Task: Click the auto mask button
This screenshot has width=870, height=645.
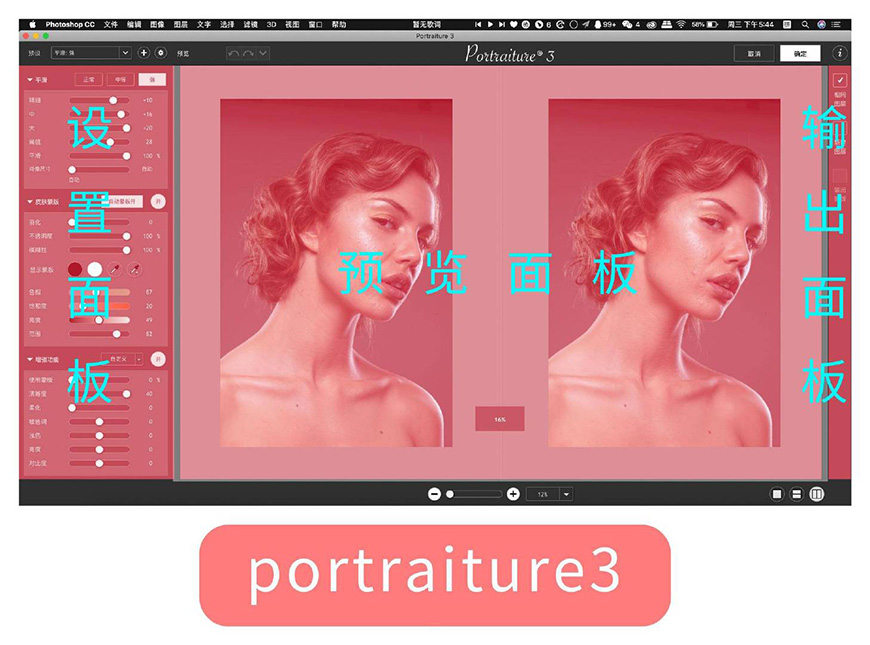Action: point(123,201)
